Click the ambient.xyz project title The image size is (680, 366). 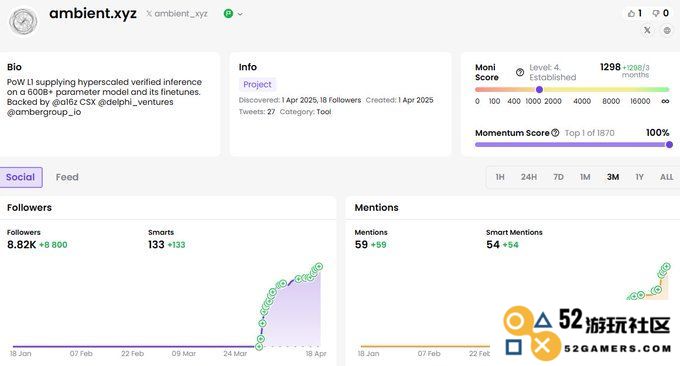point(93,13)
